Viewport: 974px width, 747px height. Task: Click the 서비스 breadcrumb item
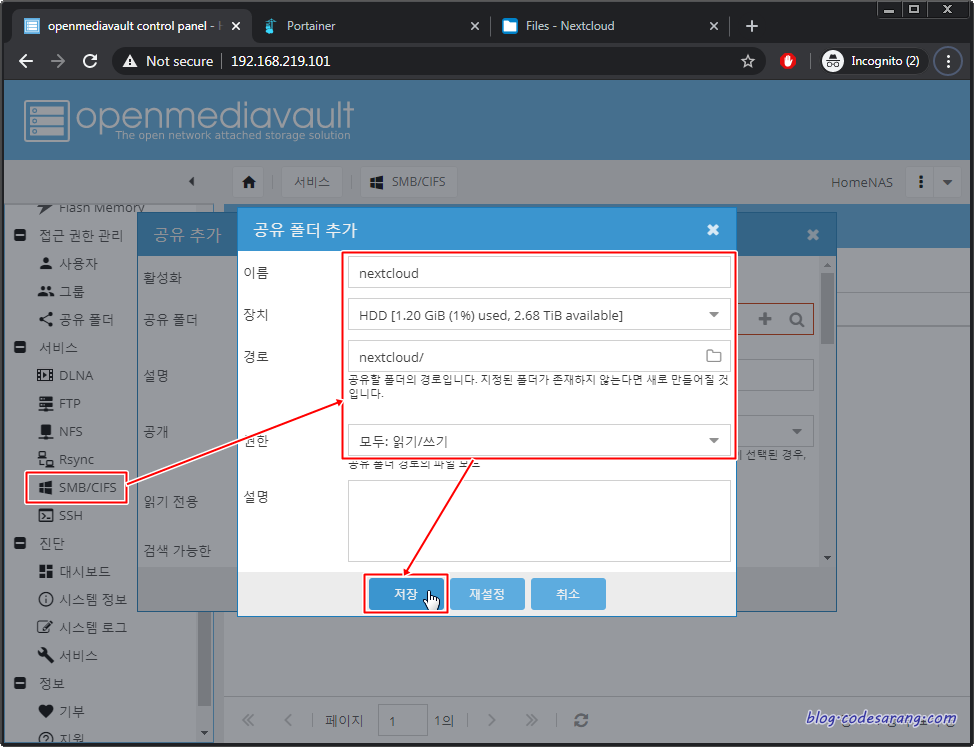(x=312, y=182)
